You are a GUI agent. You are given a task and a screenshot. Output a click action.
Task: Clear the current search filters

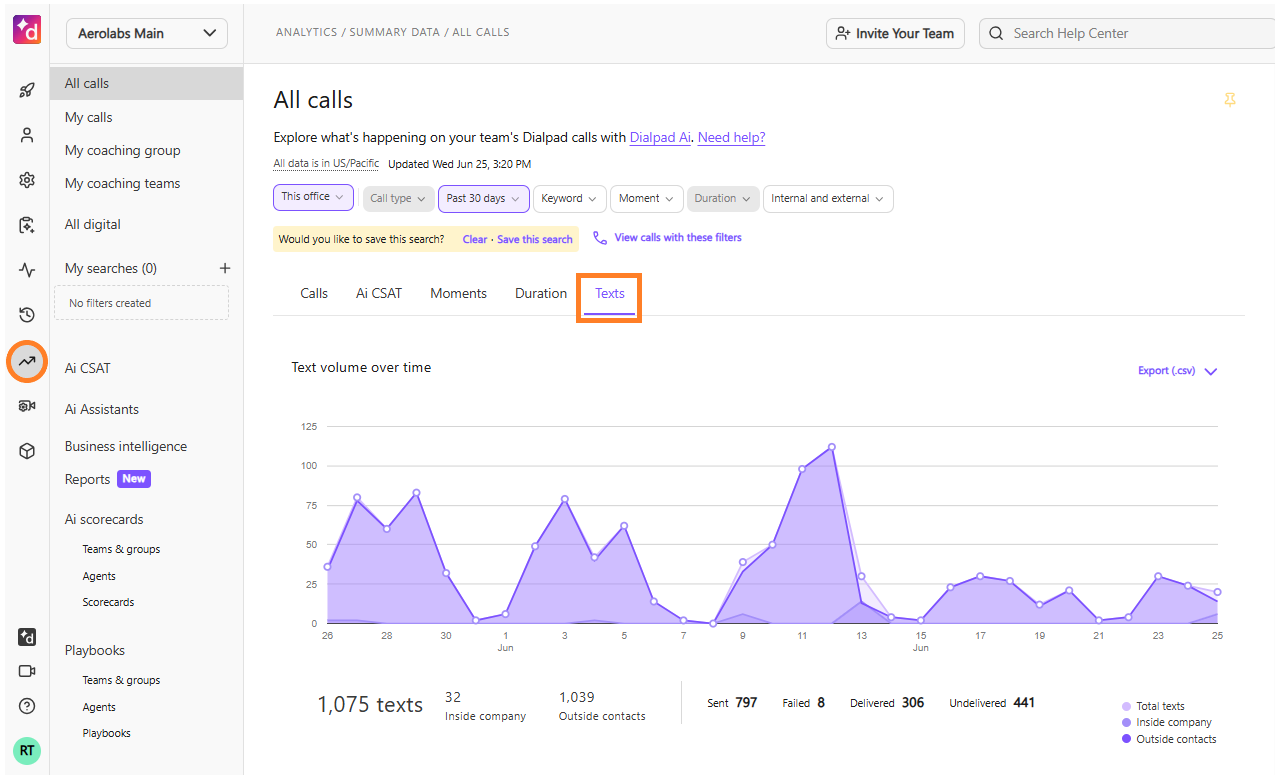point(475,239)
